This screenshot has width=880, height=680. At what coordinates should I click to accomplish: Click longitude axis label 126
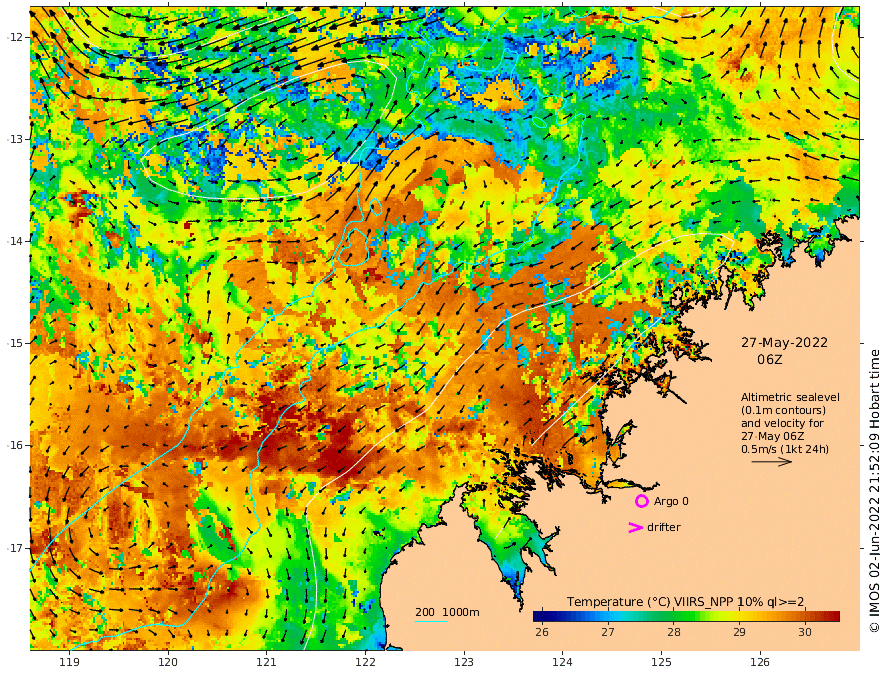coord(760,662)
